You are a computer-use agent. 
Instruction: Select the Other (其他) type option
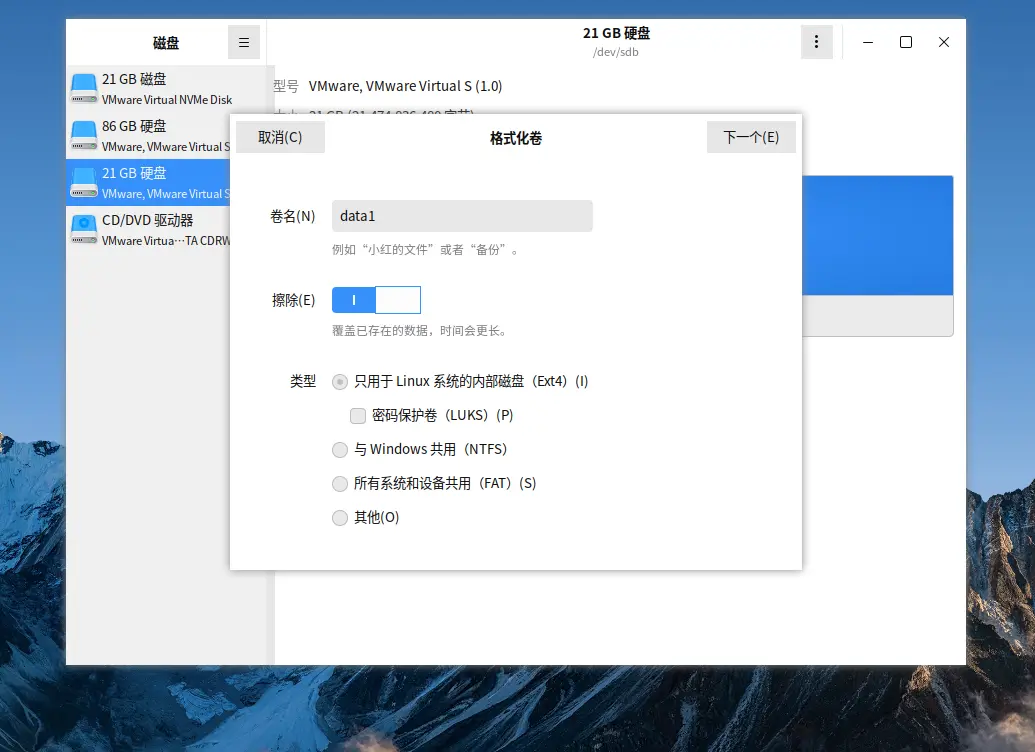(x=340, y=518)
